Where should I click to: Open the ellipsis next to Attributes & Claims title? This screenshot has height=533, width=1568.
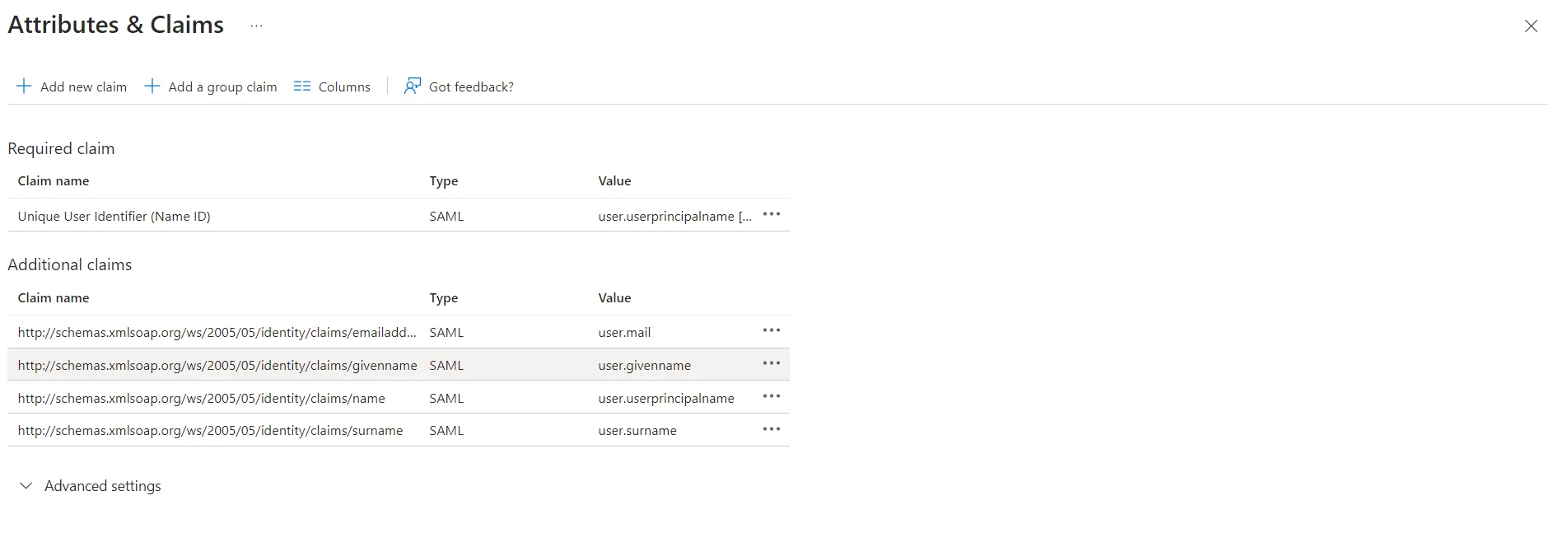tap(257, 26)
